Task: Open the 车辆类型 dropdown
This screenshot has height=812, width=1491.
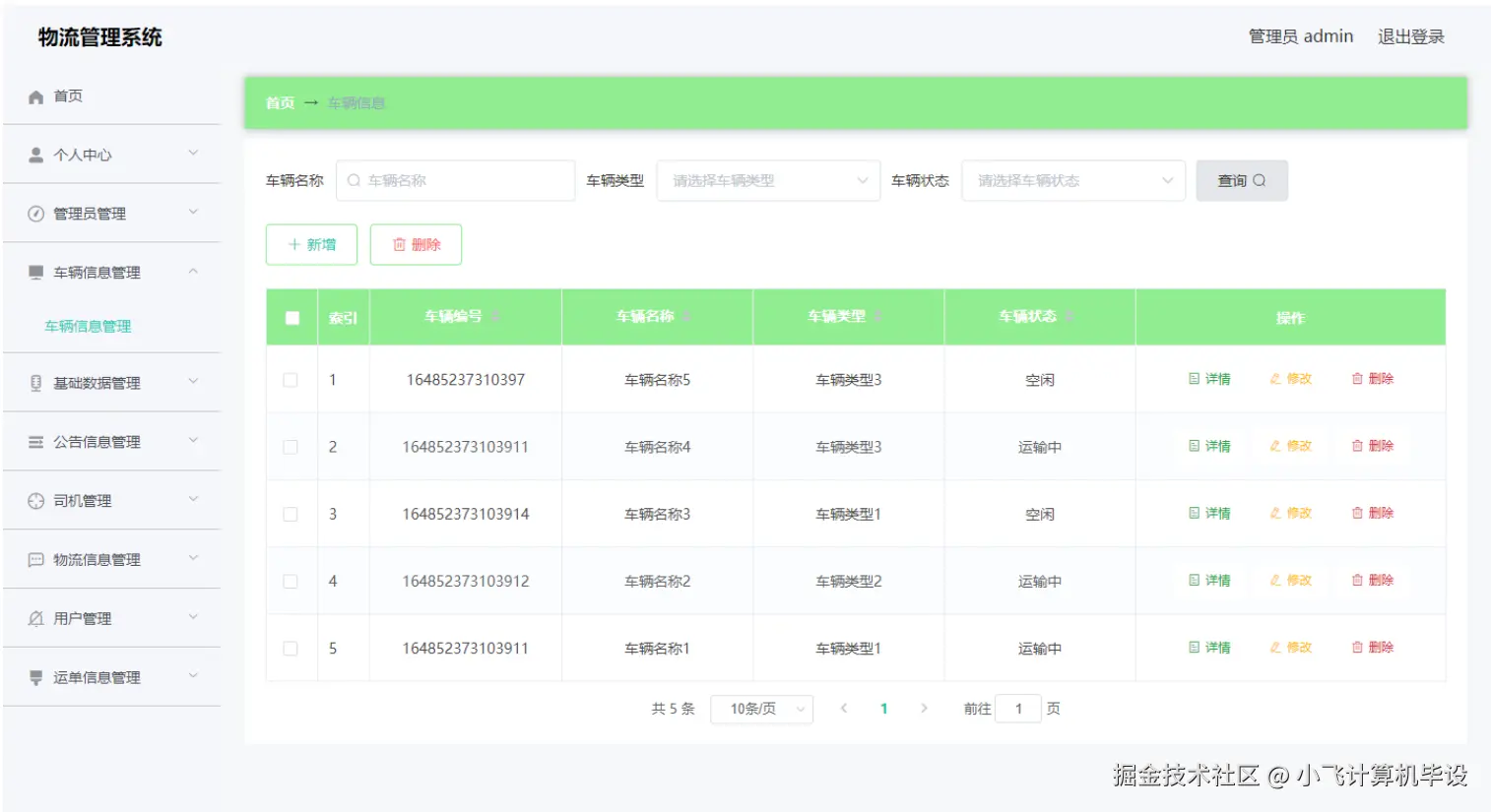Action: coord(767,180)
